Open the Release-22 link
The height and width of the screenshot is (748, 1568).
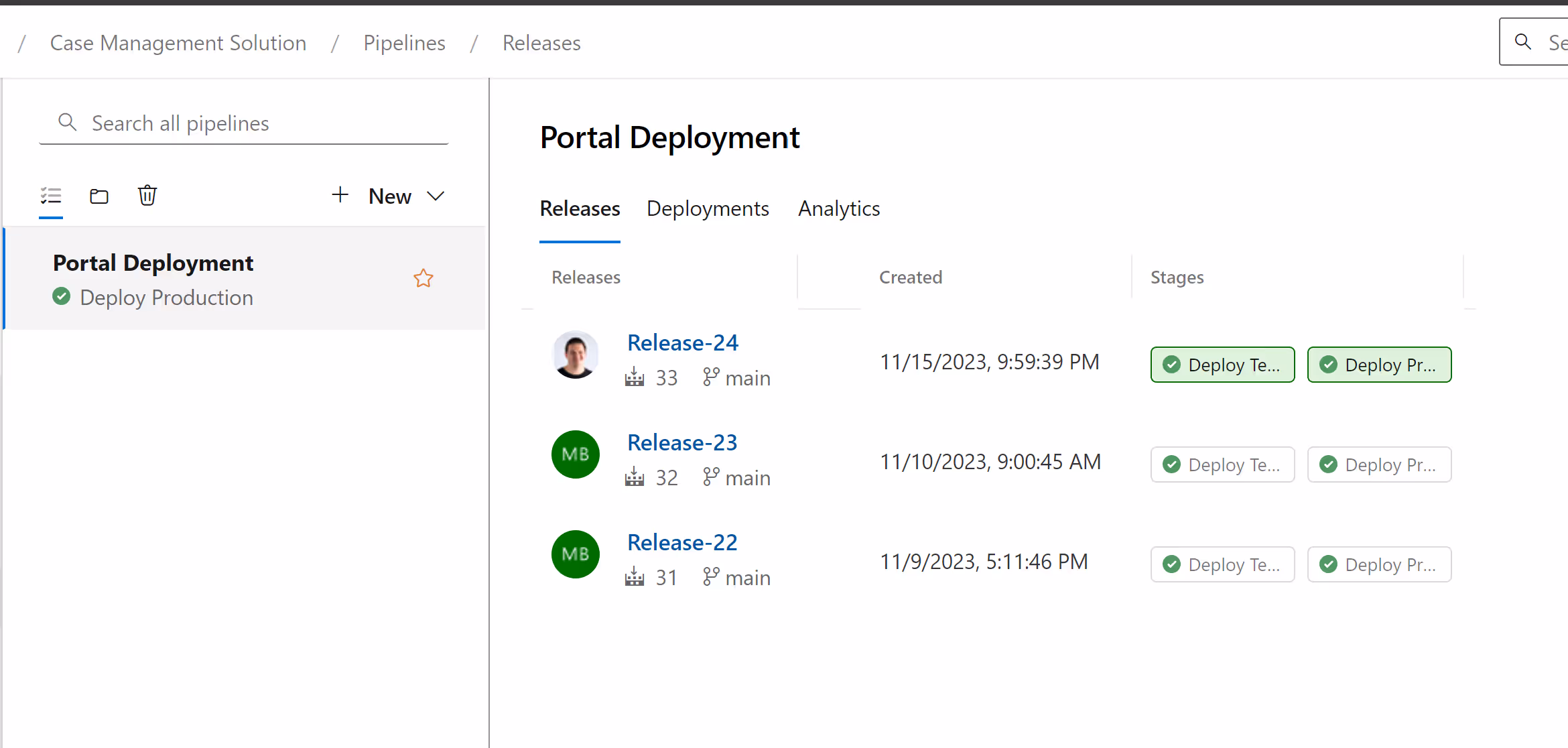(x=682, y=542)
